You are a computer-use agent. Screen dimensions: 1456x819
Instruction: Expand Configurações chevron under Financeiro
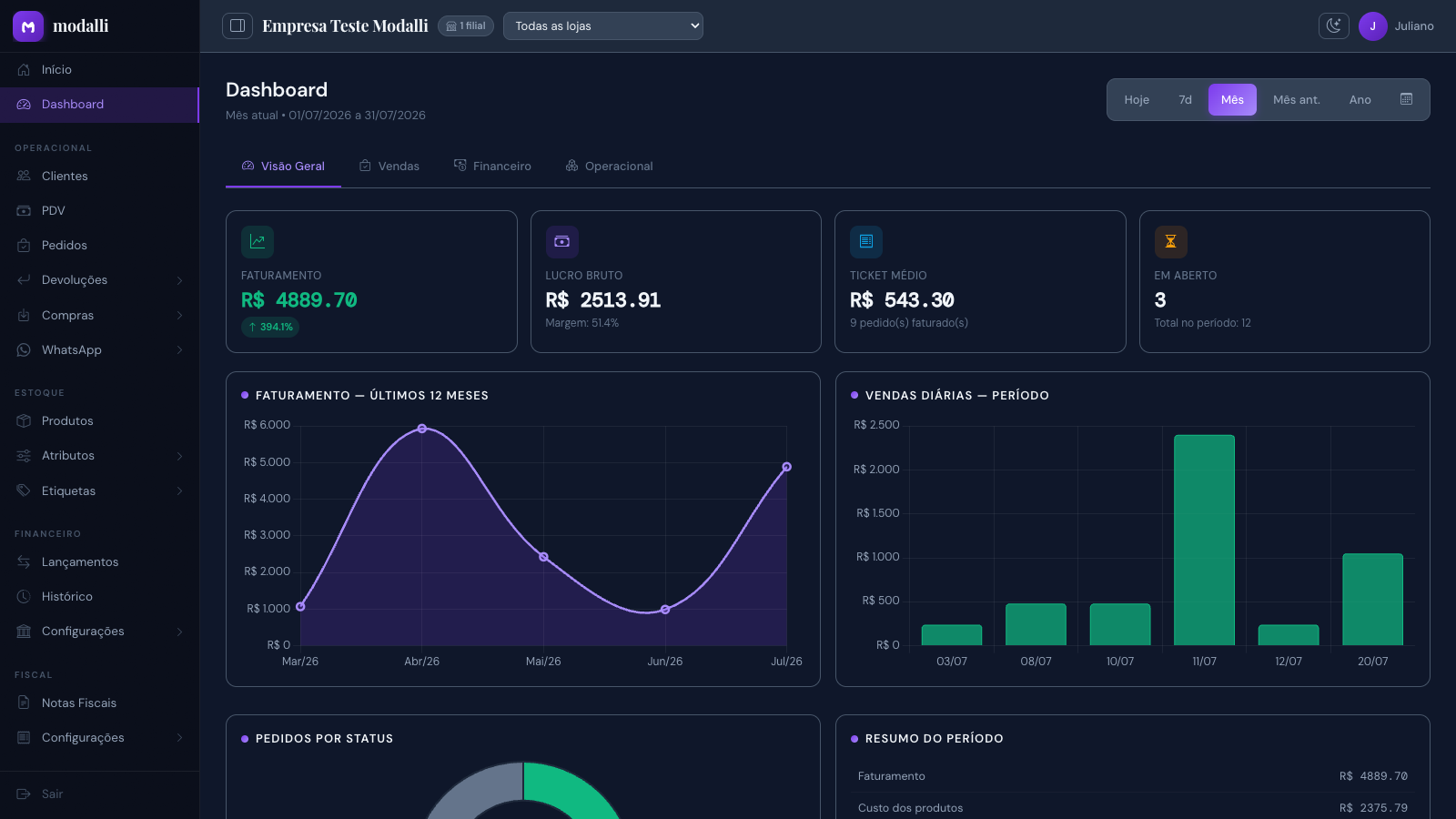click(179, 632)
